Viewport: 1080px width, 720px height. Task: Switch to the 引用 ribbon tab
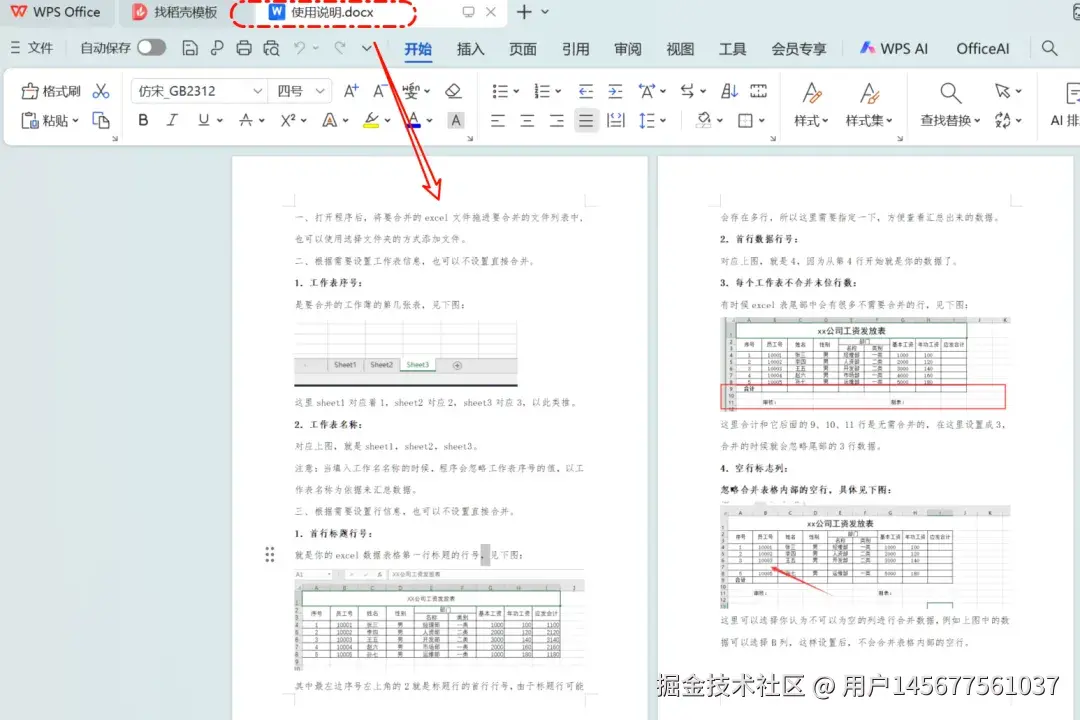pos(575,49)
